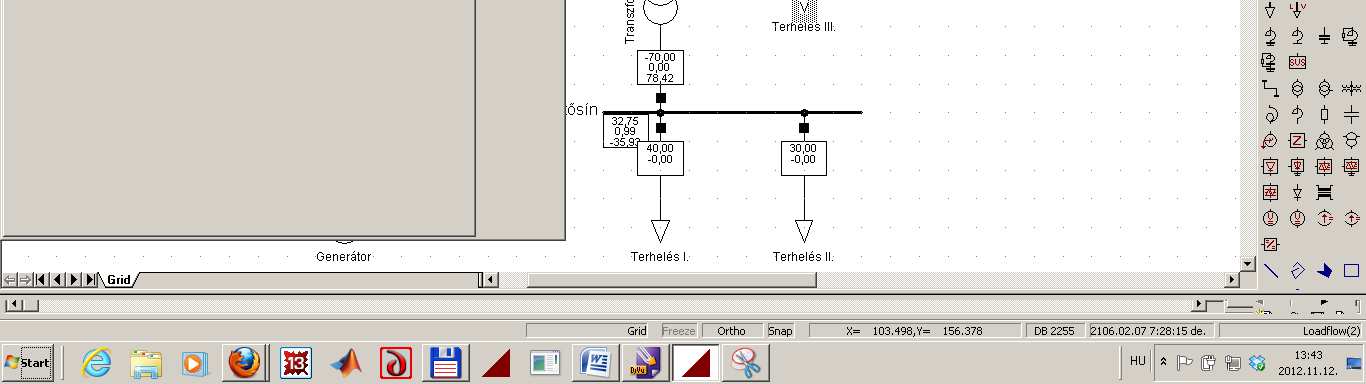
Task: Click the X/Y coordinate status readout
Action: 915,331
